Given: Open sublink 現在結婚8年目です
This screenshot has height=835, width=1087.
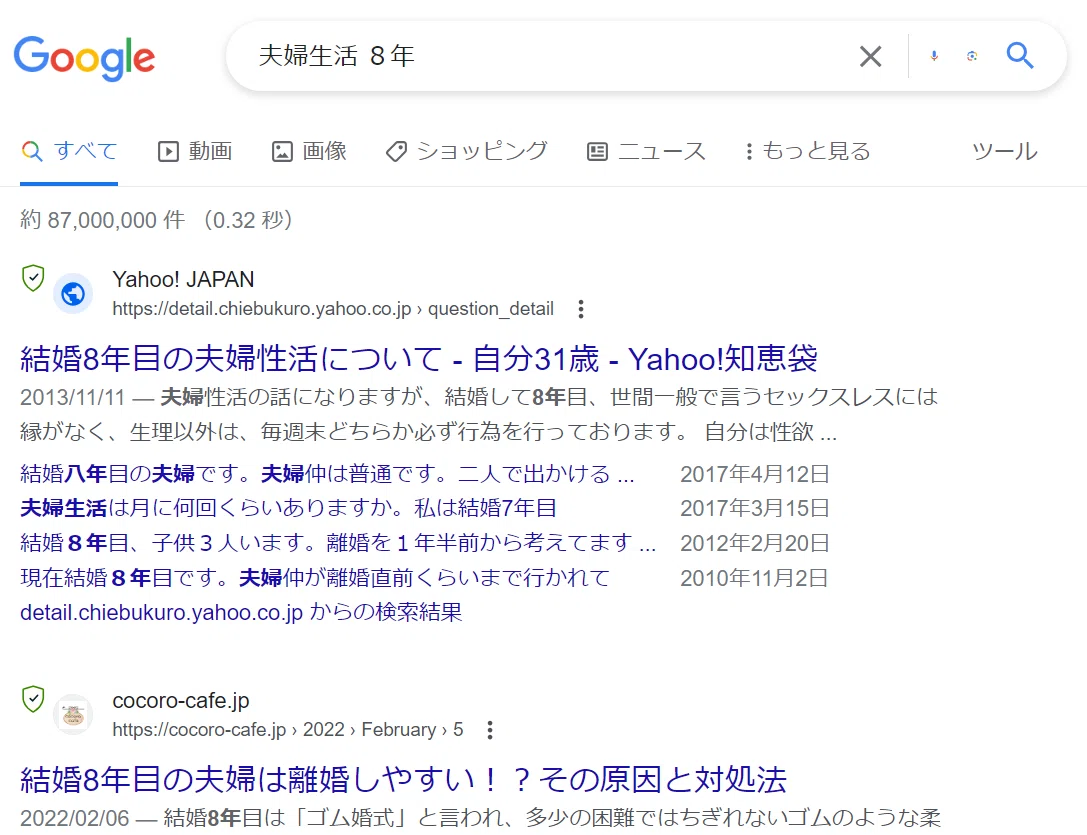Looking at the screenshot, I should (x=315, y=578).
